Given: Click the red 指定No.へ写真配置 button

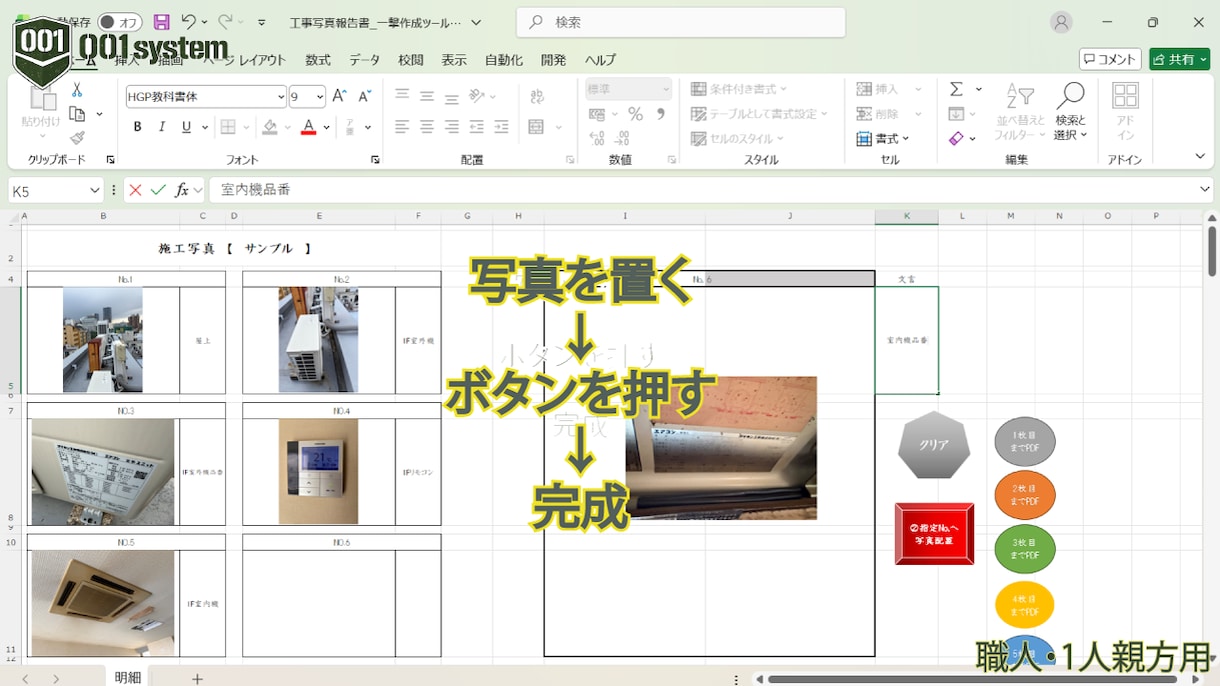Looking at the screenshot, I should tap(934, 534).
